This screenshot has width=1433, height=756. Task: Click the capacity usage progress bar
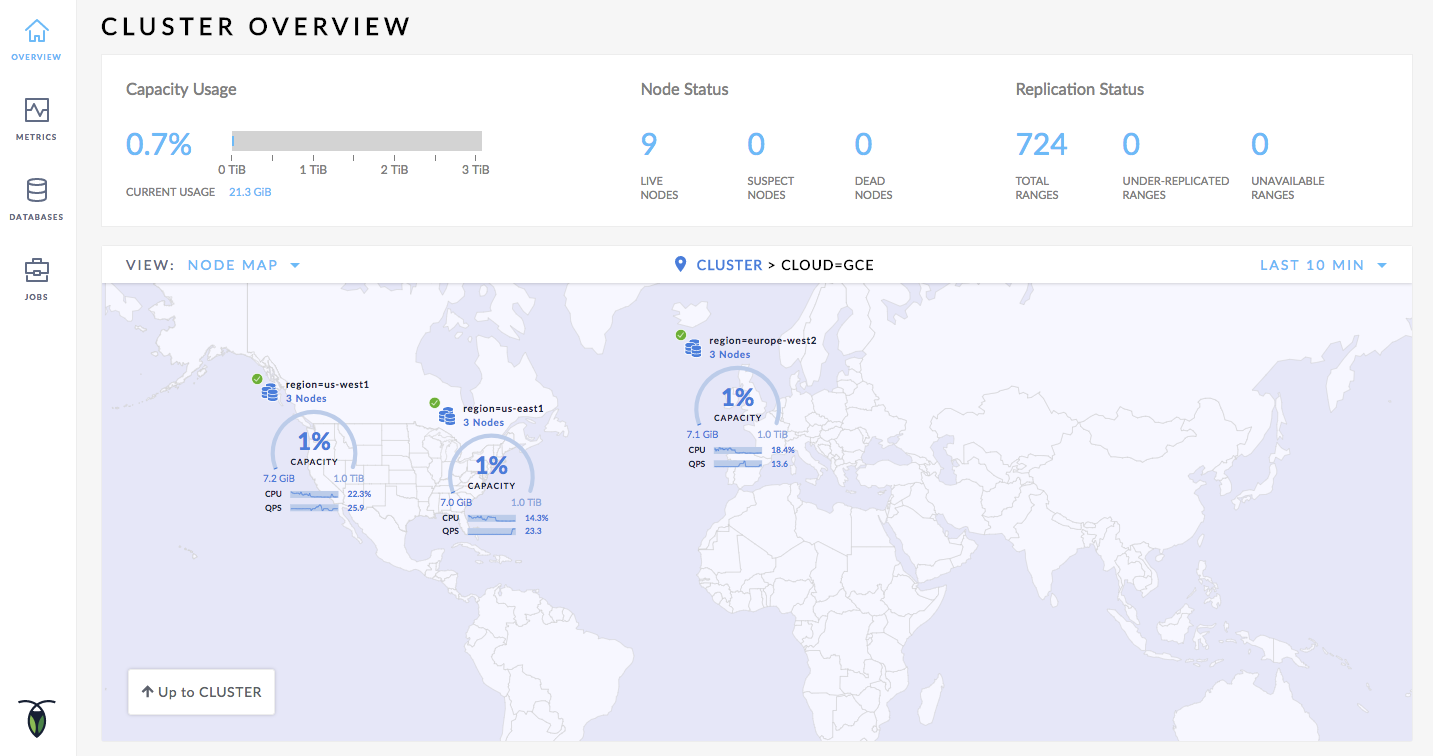tap(357, 141)
